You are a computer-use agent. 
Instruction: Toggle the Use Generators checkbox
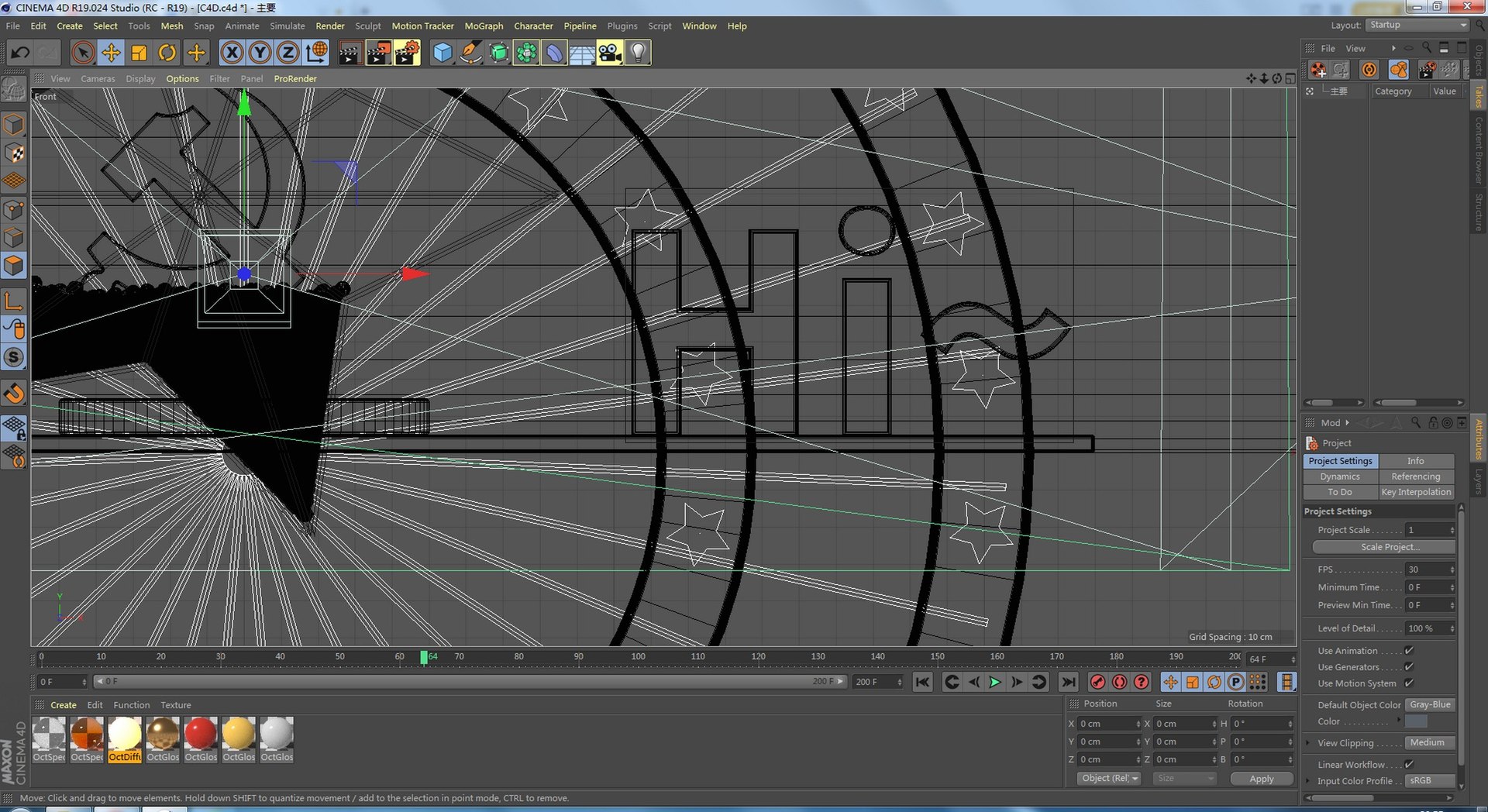[x=1409, y=667]
